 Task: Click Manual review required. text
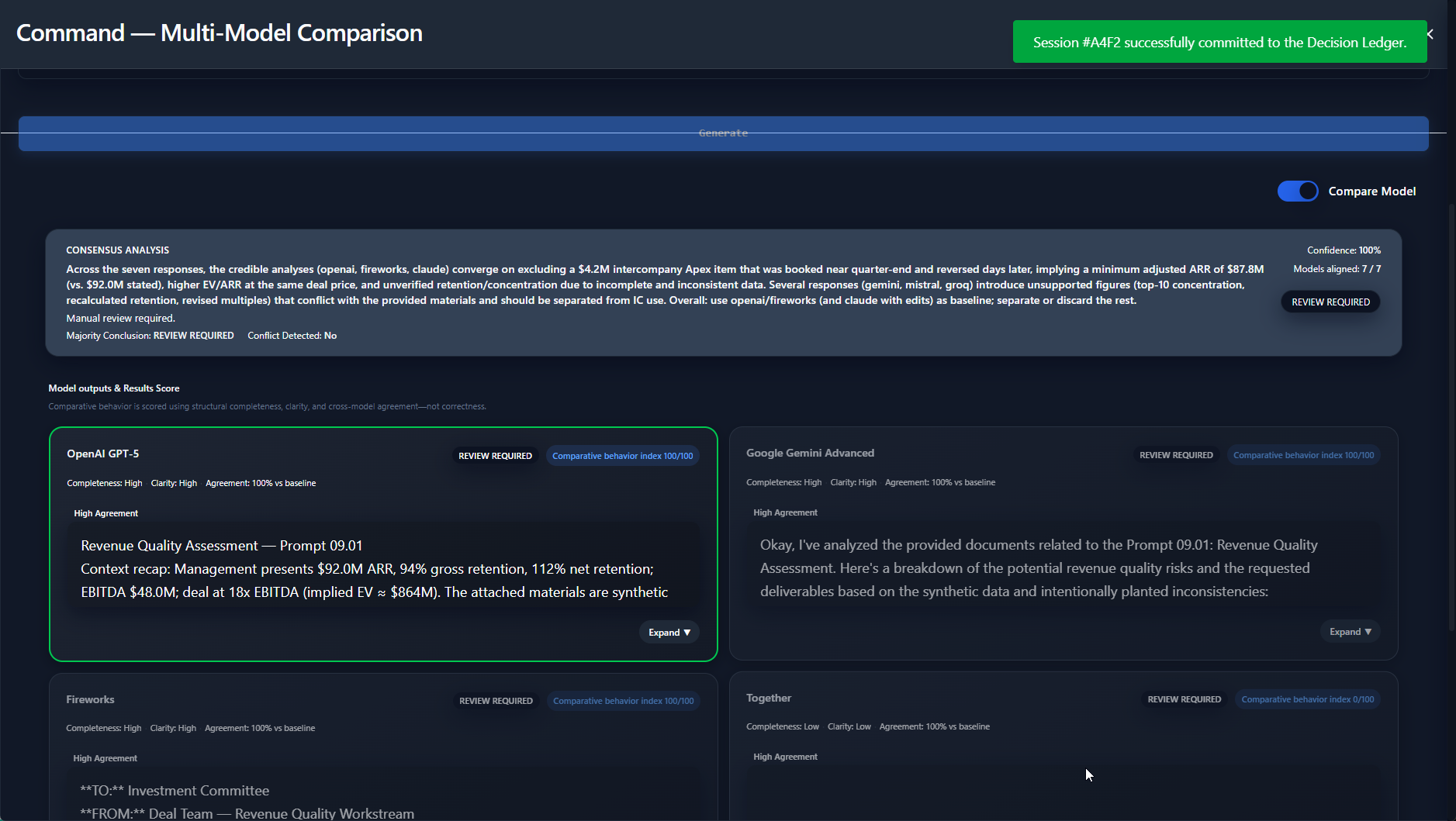(x=120, y=318)
